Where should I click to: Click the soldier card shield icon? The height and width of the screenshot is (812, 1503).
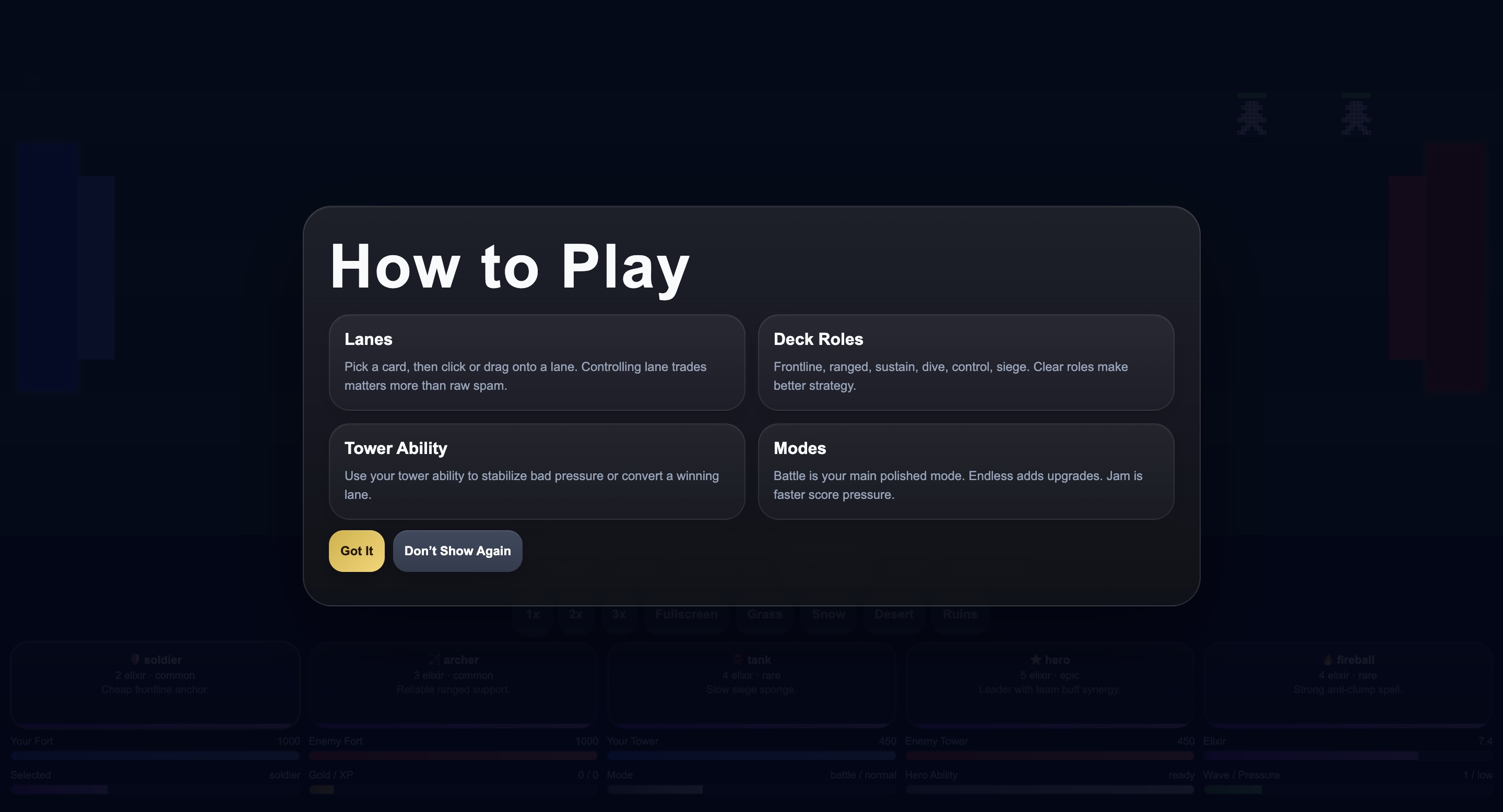click(135, 659)
